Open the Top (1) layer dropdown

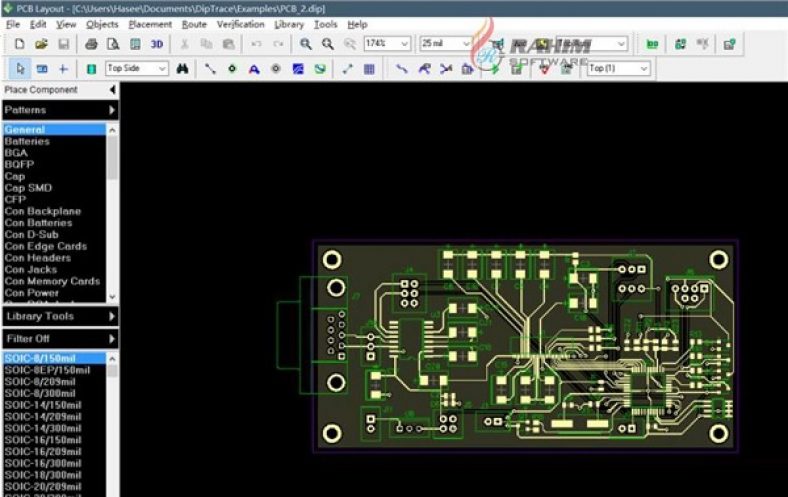618,68
